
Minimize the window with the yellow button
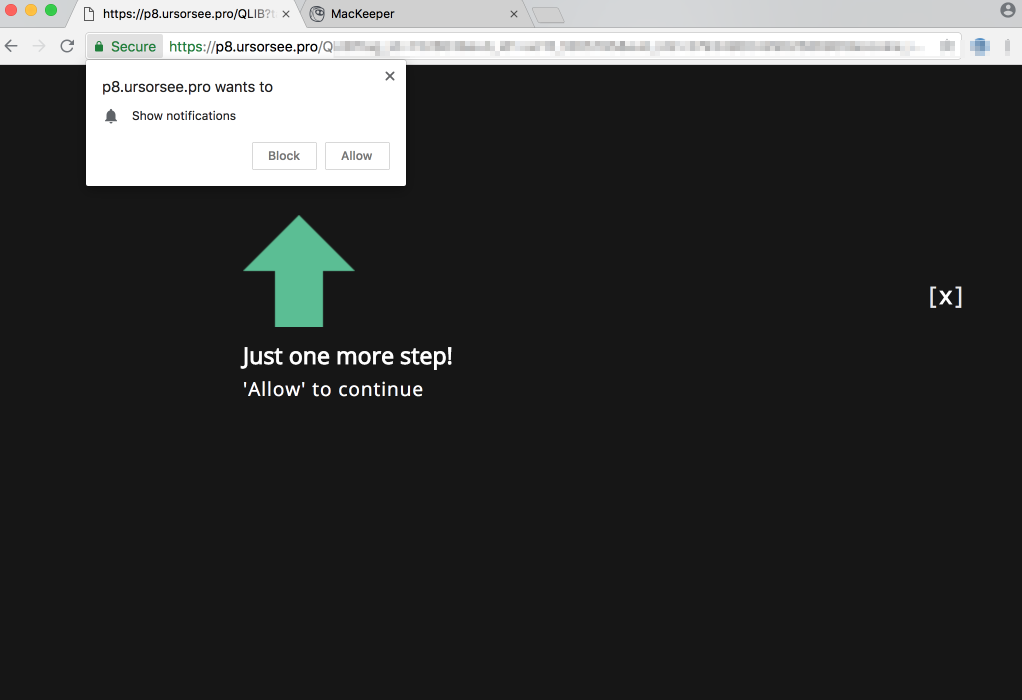point(31,10)
